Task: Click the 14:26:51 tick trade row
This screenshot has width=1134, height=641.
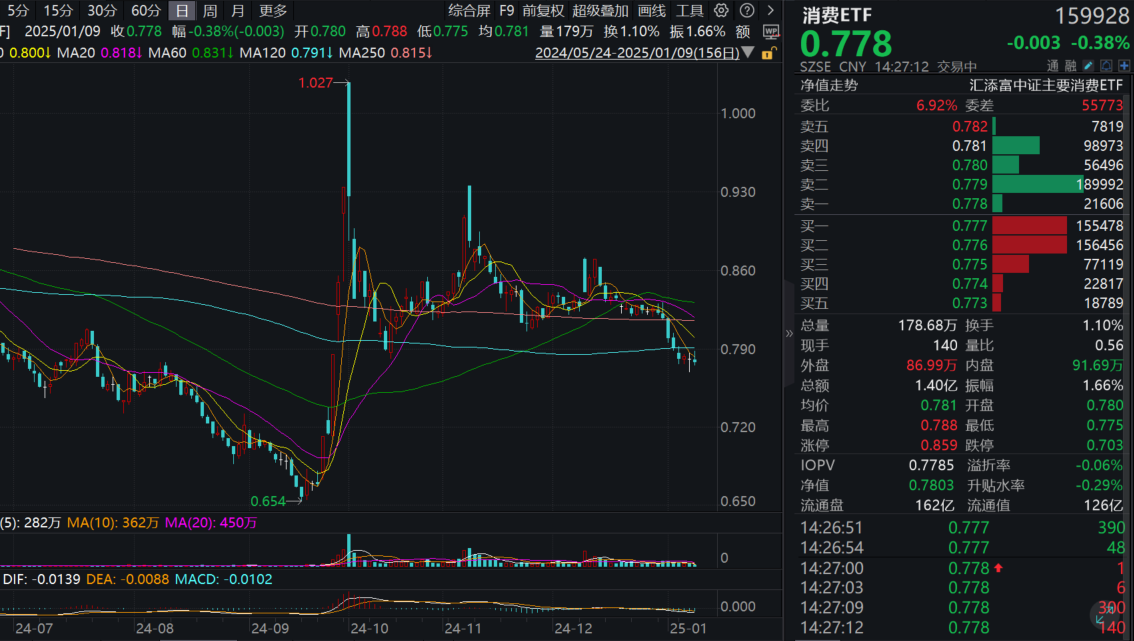Action: pos(962,528)
